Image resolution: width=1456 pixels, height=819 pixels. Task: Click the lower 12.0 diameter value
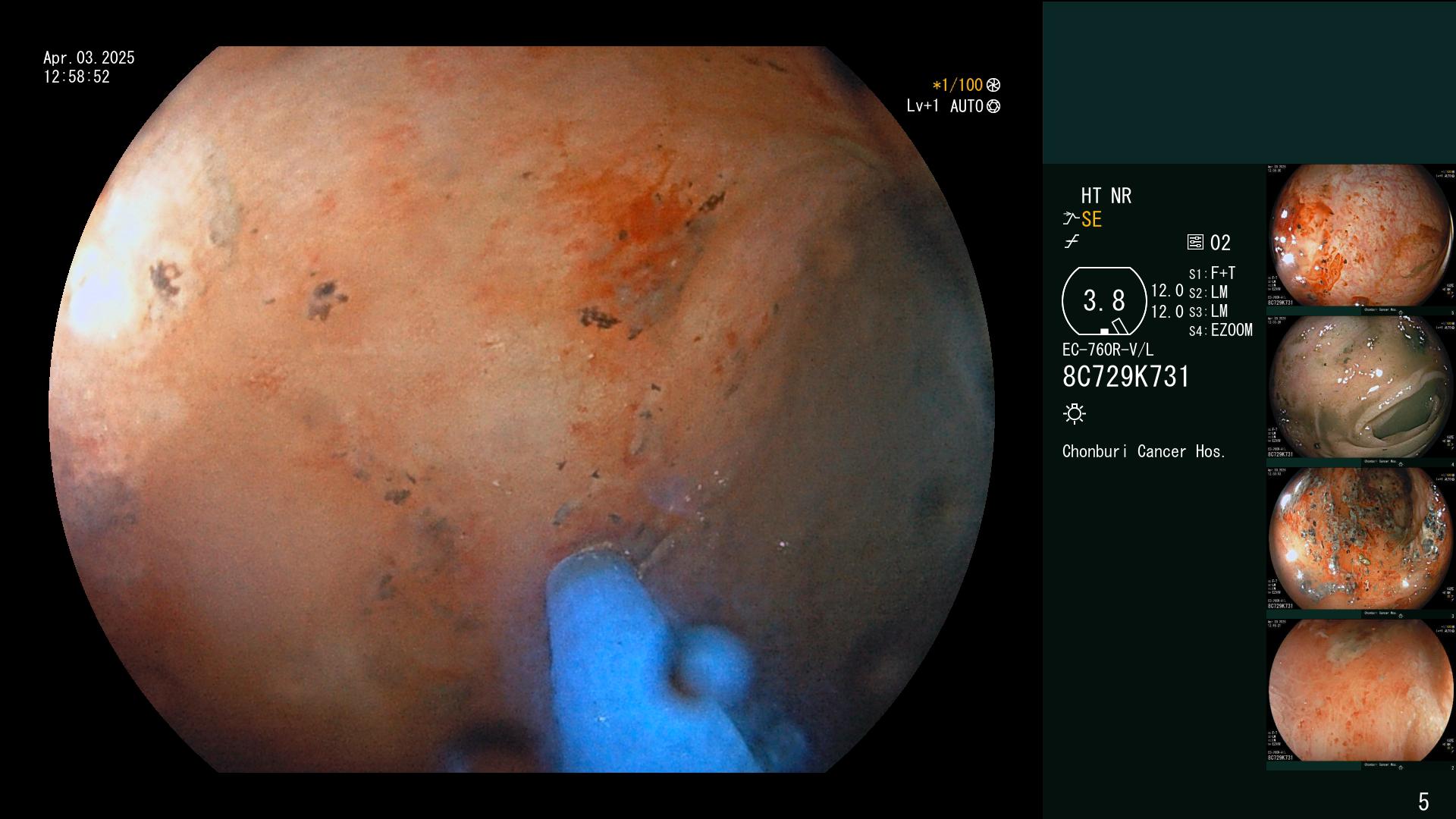pos(1167,312)
